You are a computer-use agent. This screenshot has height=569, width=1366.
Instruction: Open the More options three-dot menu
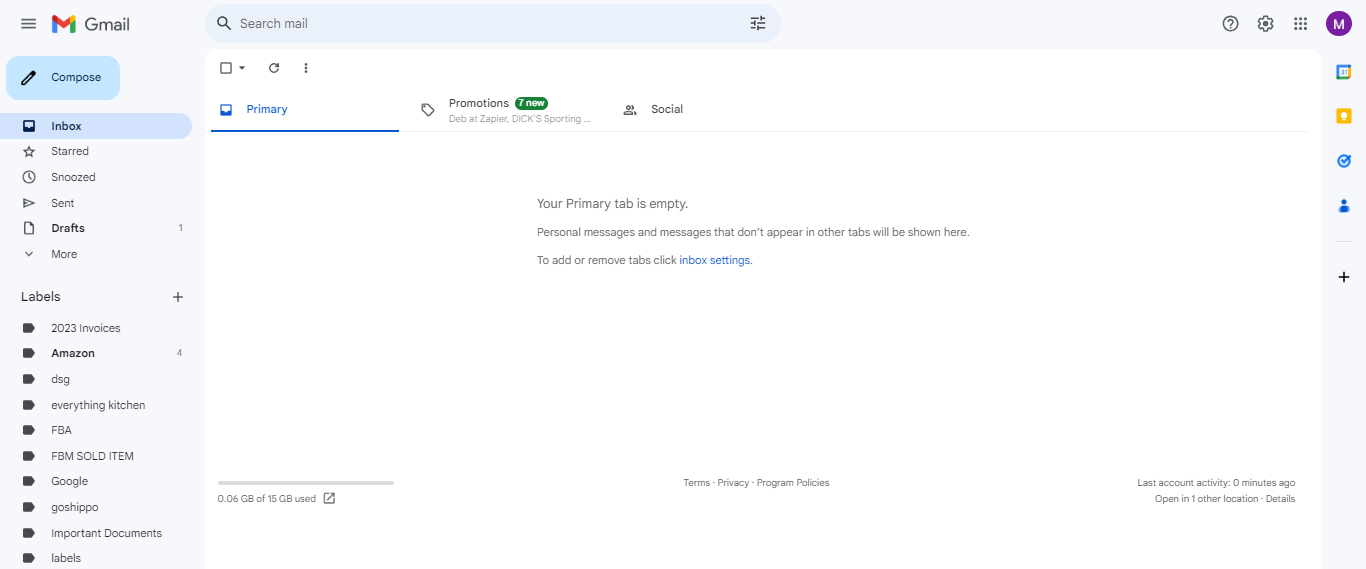pyautogui.click(x=306, y=68)
